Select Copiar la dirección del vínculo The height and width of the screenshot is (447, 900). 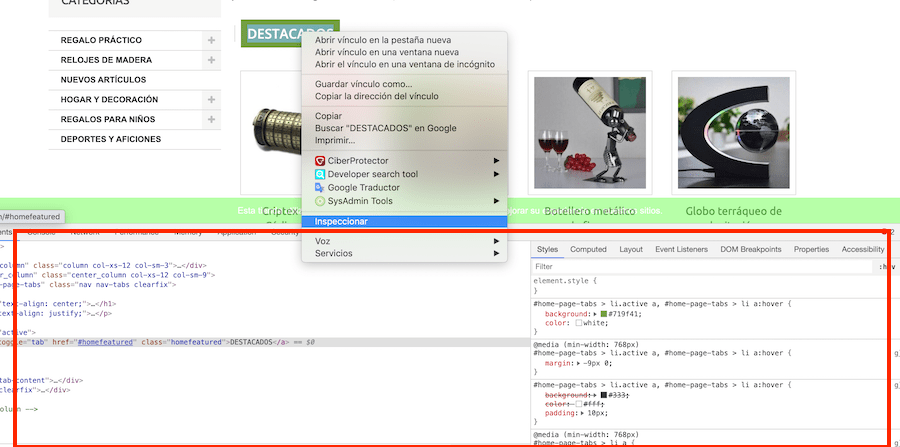pyautogui.click(x=377, y=96)
